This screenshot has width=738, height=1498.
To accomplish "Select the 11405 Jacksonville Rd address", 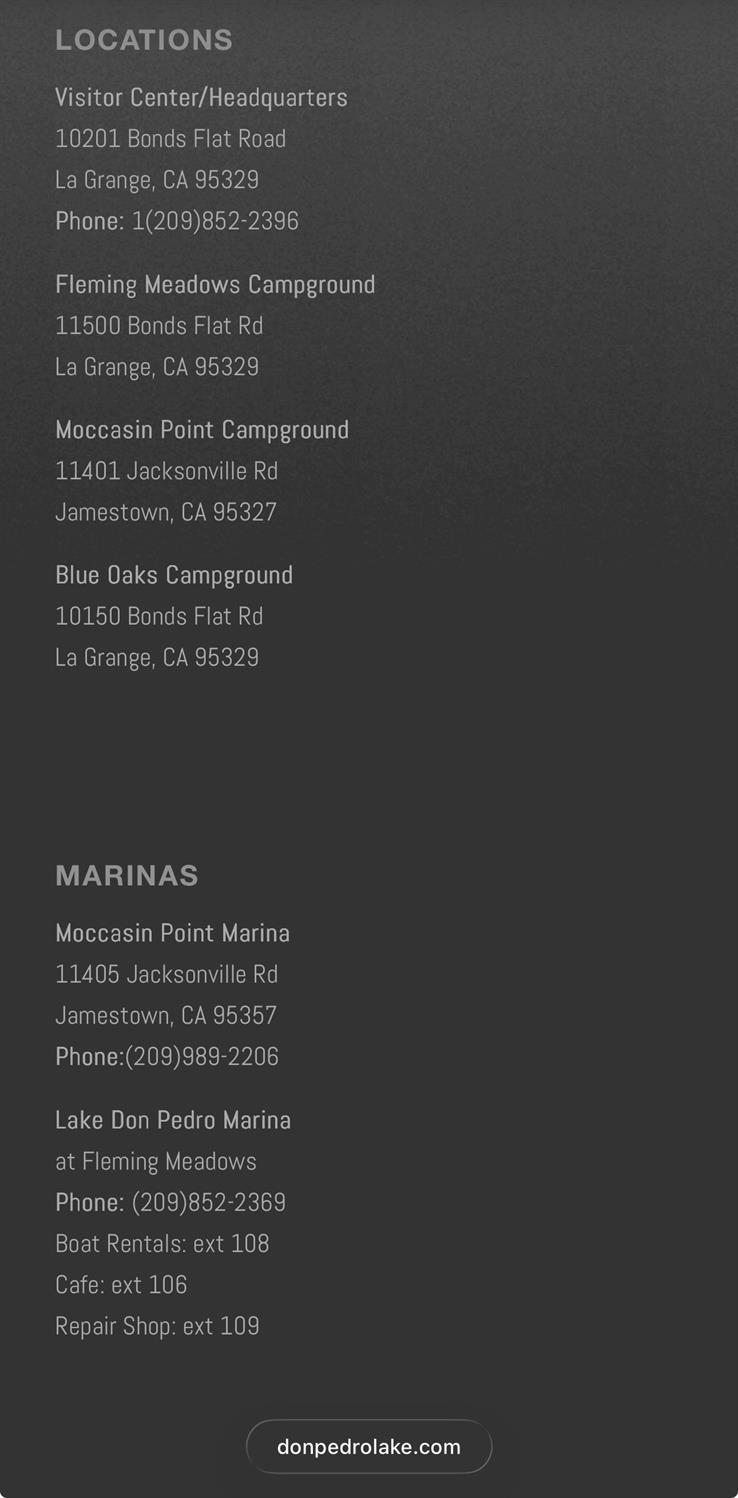I will (x=166, y=974).
